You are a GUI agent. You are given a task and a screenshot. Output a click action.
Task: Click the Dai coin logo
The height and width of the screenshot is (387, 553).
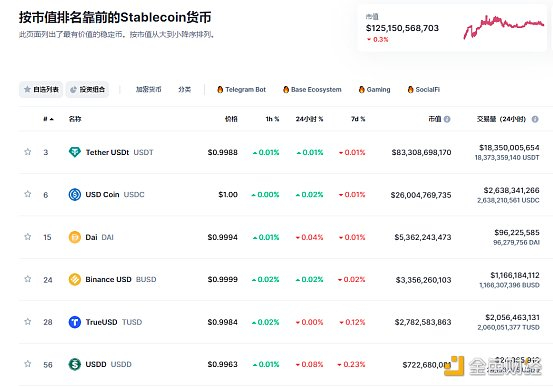pos(74,237)
